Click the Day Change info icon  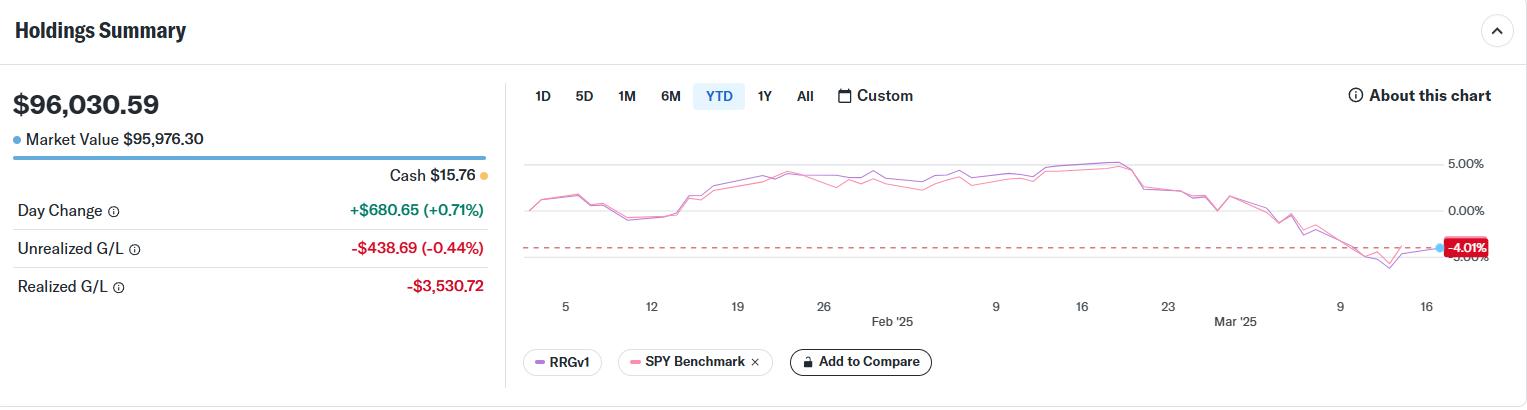(x=114, y=212)
